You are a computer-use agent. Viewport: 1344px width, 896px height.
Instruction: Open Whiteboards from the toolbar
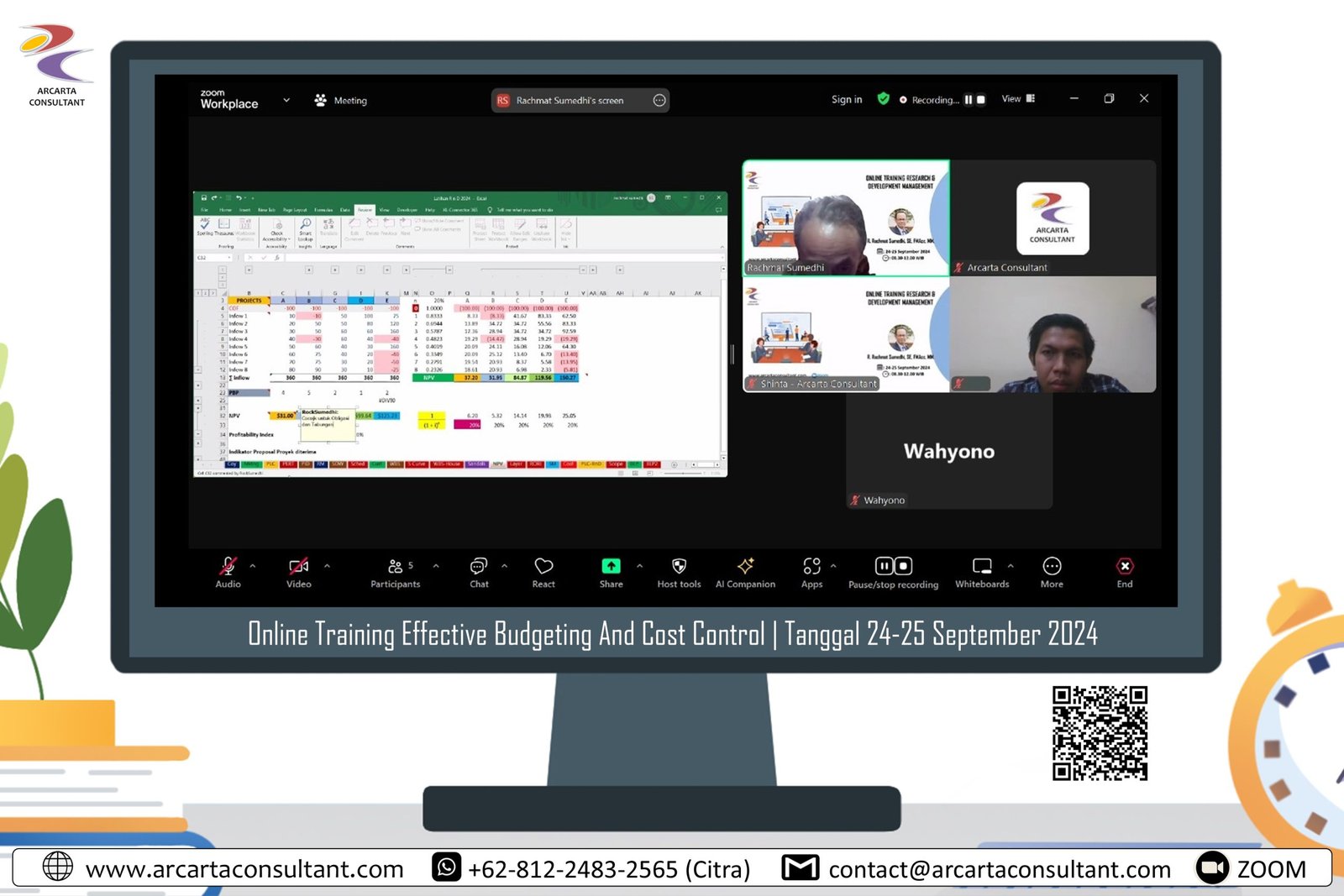[982, 571]
